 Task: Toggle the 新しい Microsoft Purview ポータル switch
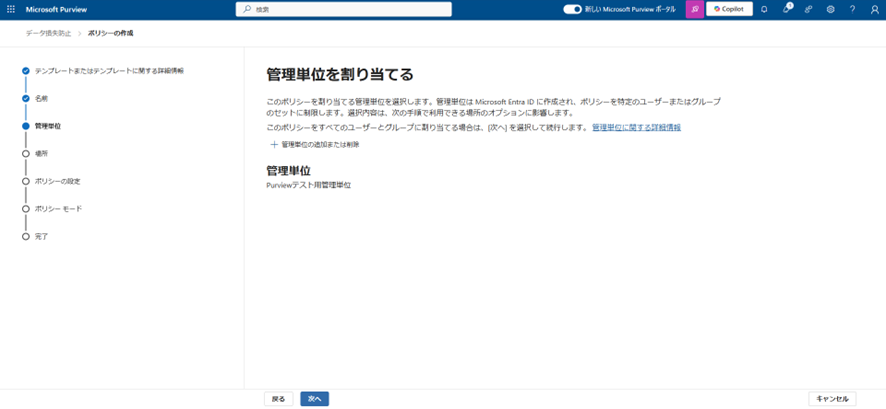(x=572, y=9)
